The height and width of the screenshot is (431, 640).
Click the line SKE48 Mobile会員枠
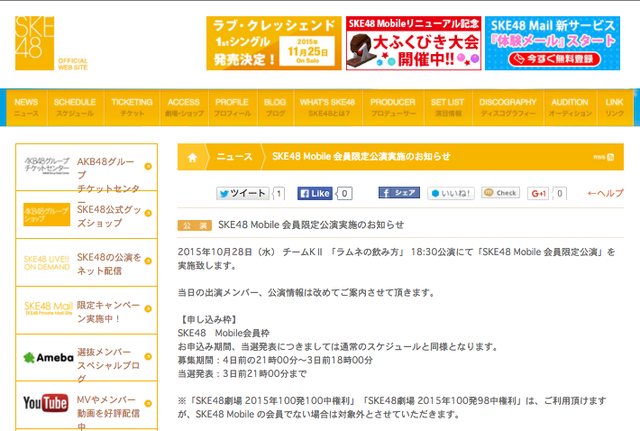pyautogui.click(x=224, y=333)
